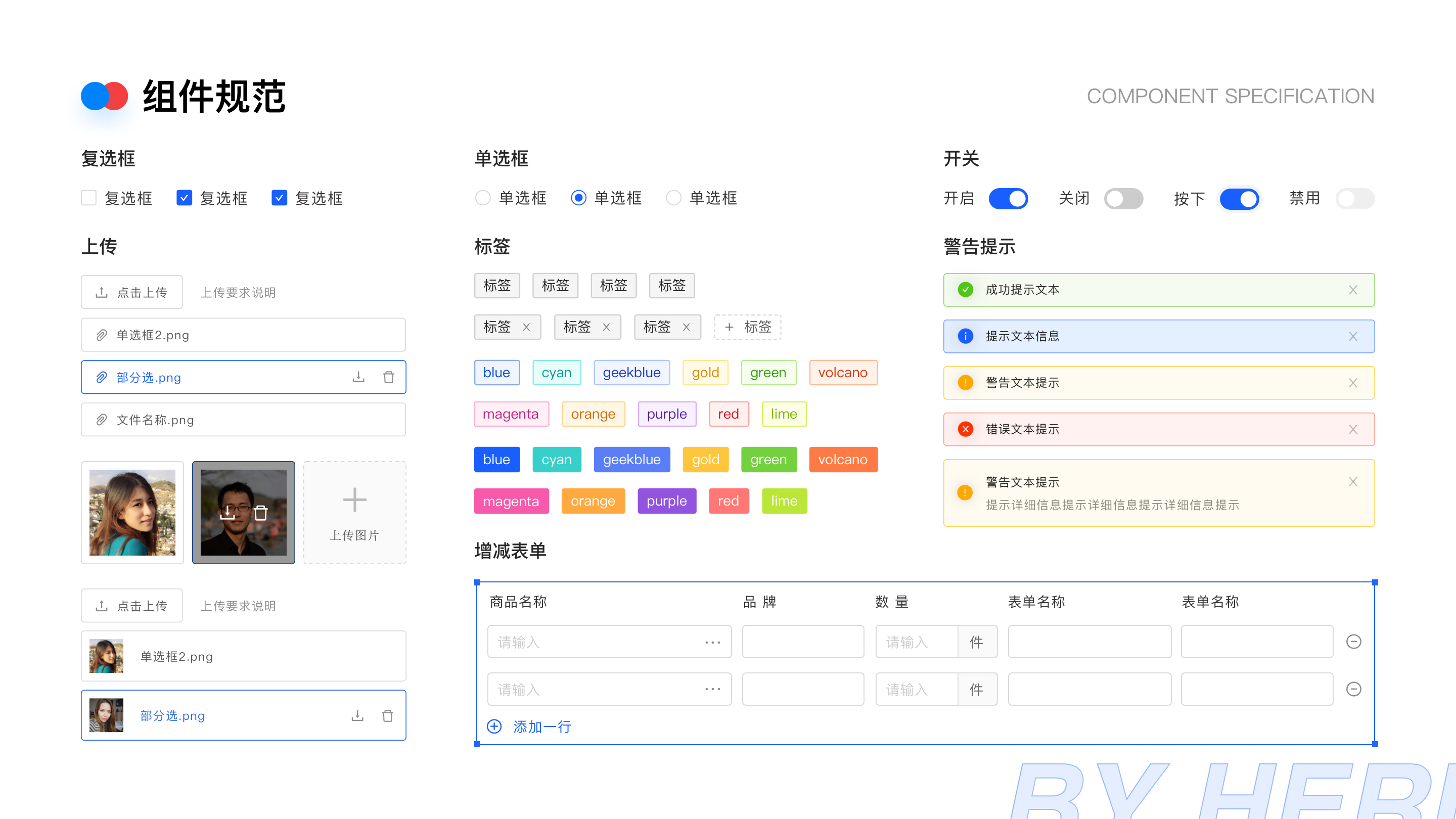The height and width of the screenshot is (819, 1456).
Task: Click the 数量 请输入 input field
Action: [916, 642]
